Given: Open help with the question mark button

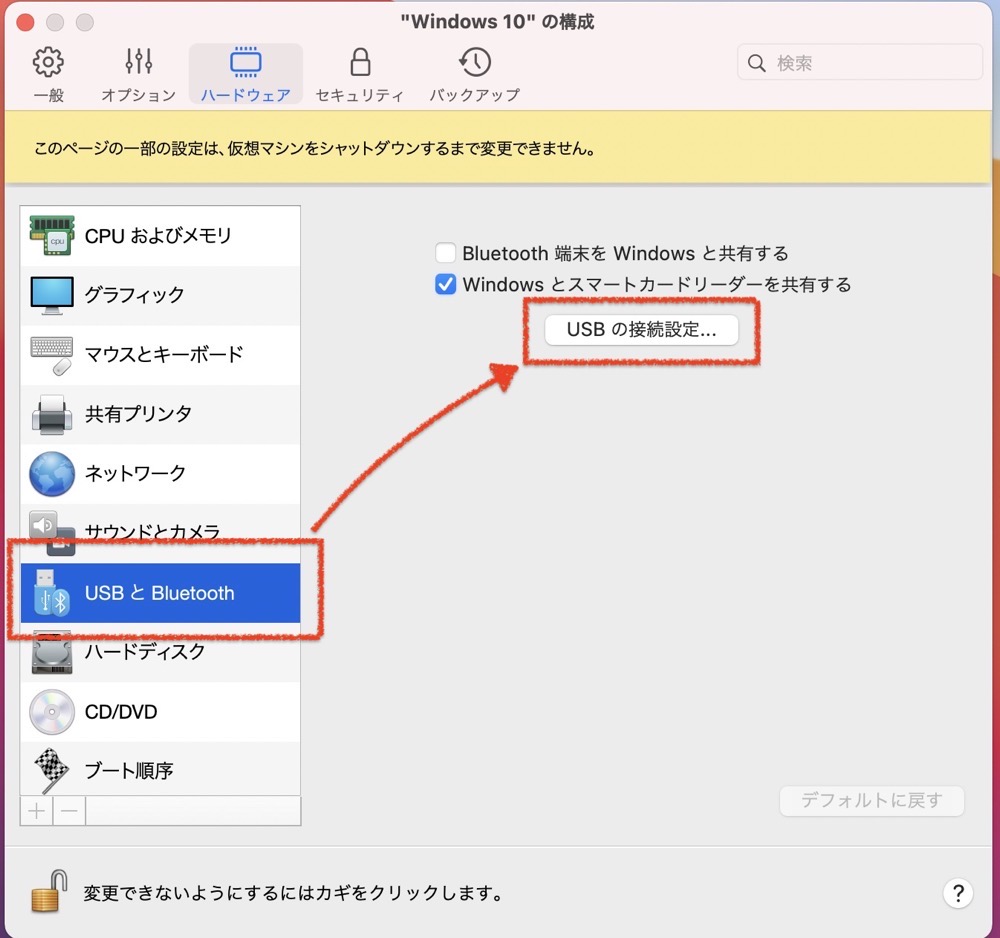Looking at the screenshot, I should tap(958, 893).
